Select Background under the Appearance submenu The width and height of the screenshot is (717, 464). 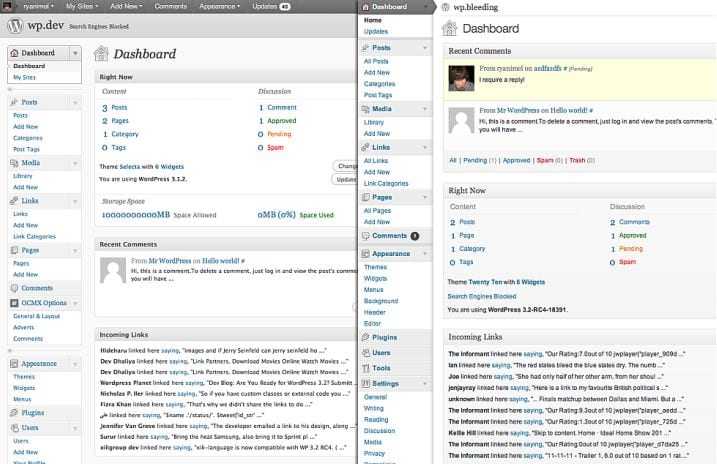click(381, 301)
